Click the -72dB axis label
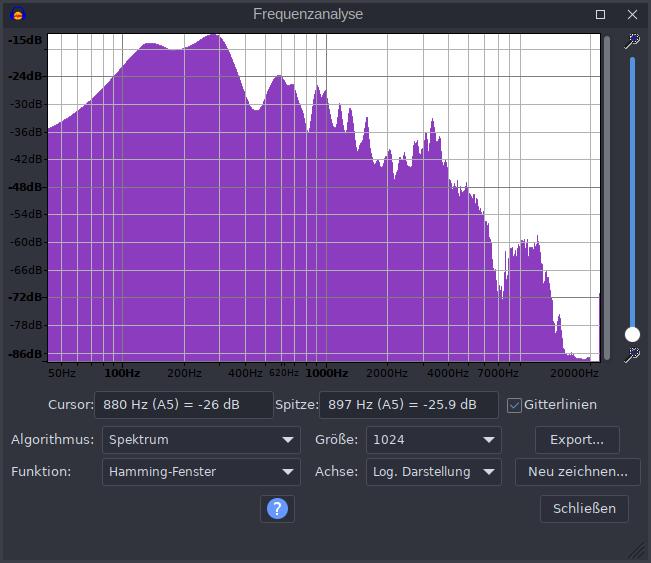651x563 pixels. [x=25, y=297]
